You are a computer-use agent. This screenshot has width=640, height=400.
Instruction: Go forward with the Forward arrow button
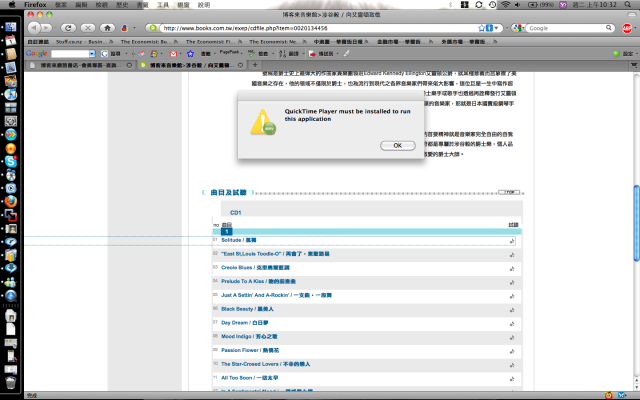tap(47, 28)
